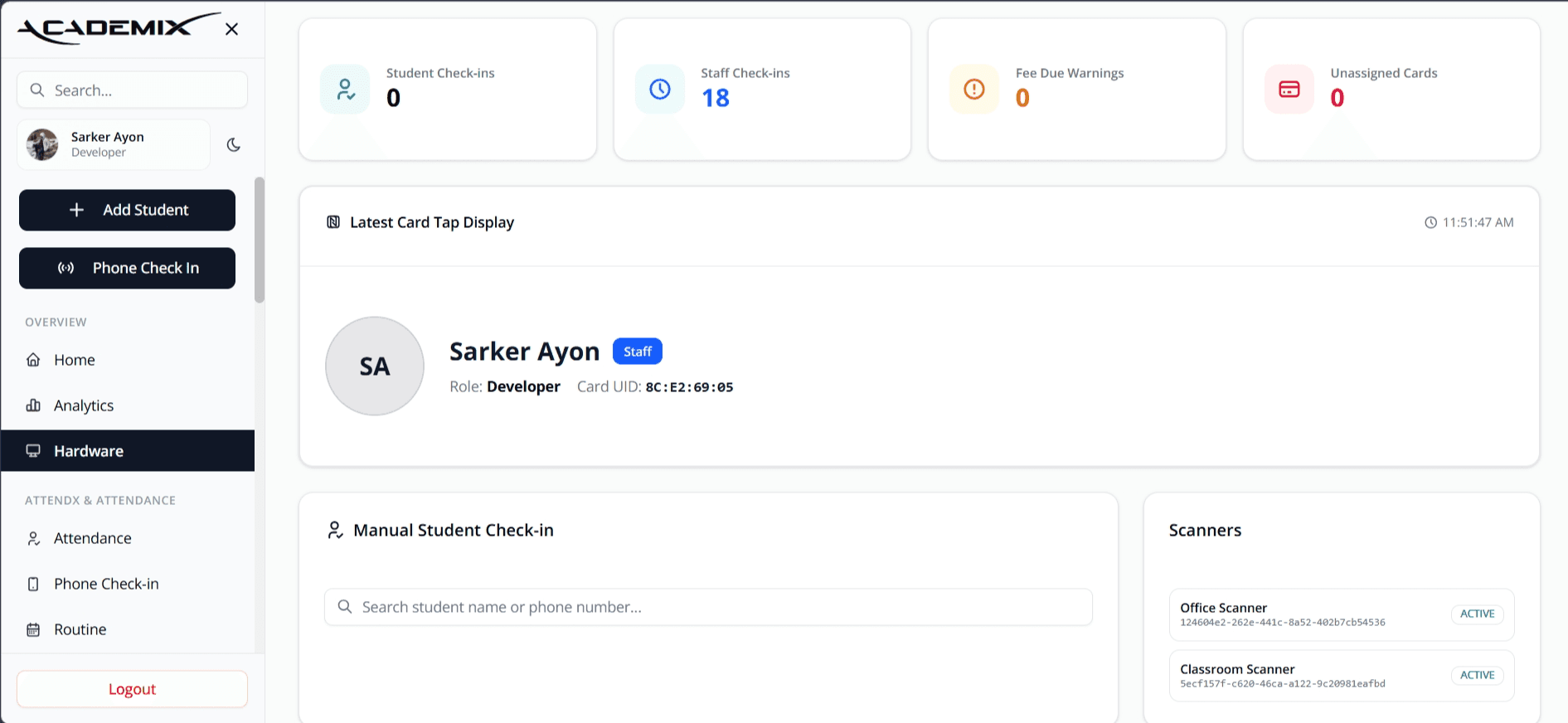Viewport: 1568px width, 723px height.
Task: Click the Manual Student Check-in heading
Action: coord(454,530)
